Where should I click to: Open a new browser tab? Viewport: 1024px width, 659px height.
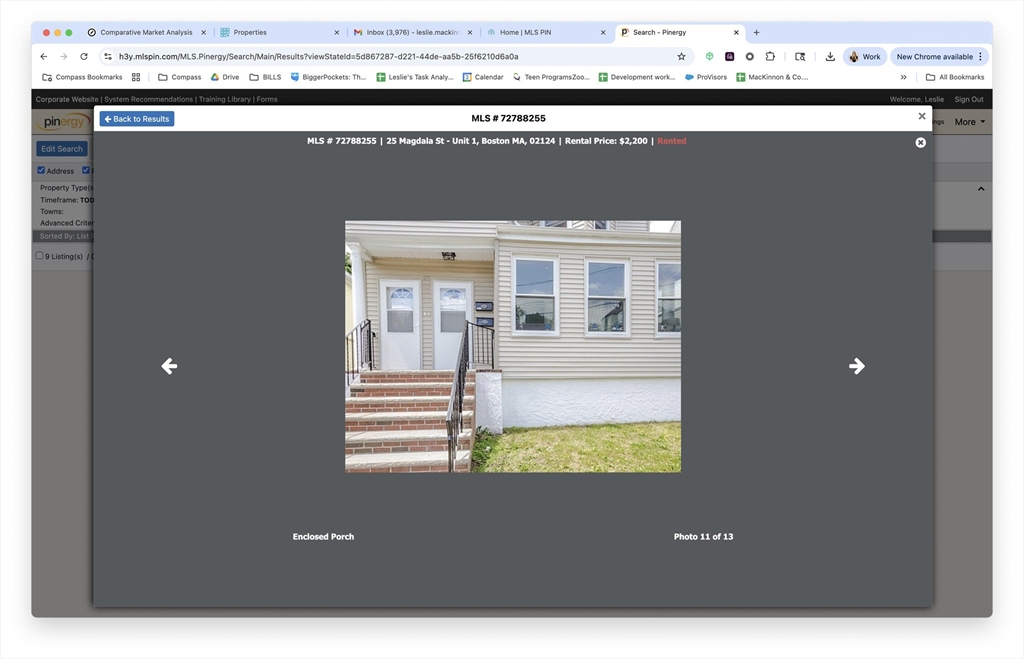pos(756,32)
